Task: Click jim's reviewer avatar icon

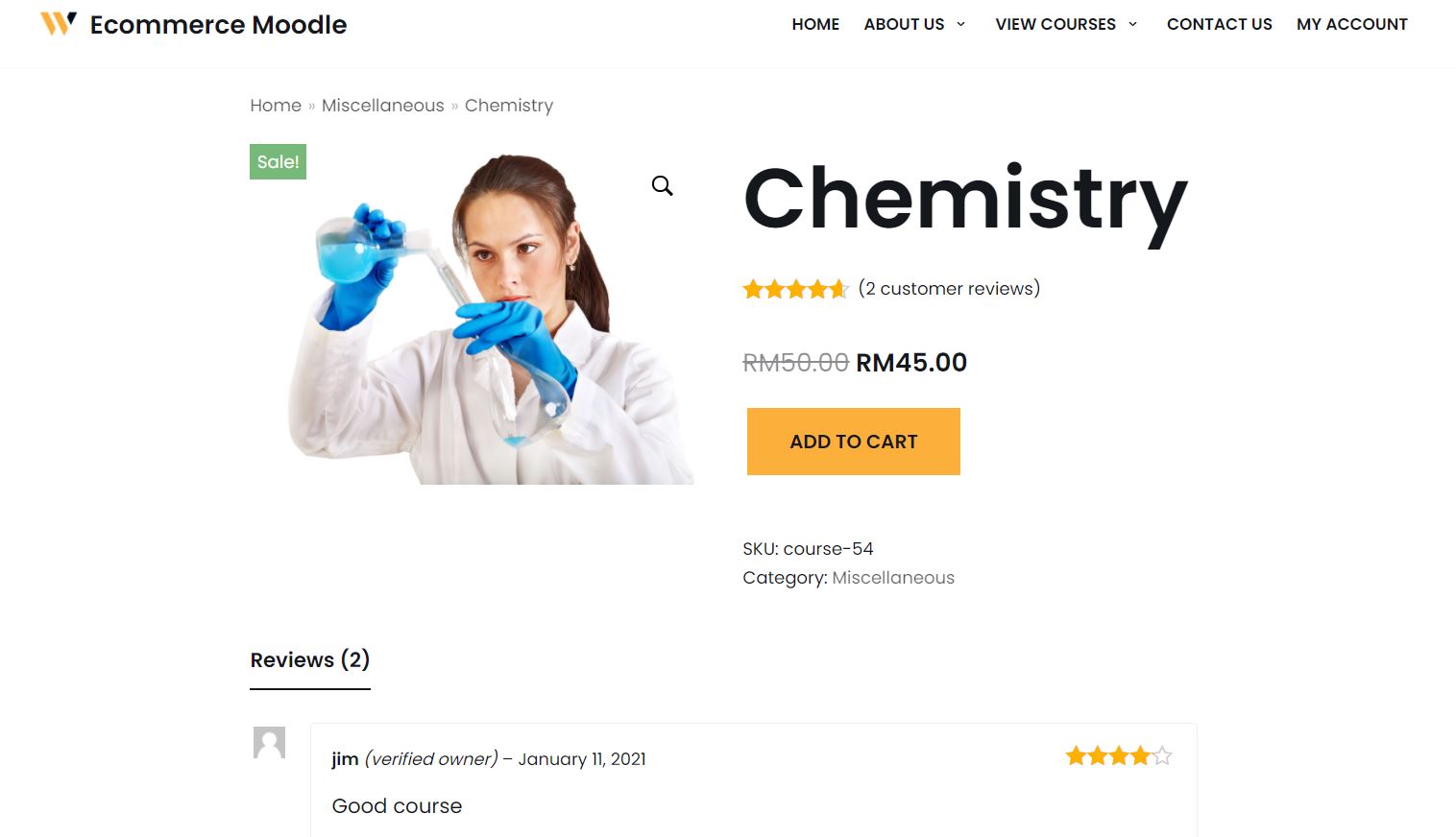Action: click(269, 743)
